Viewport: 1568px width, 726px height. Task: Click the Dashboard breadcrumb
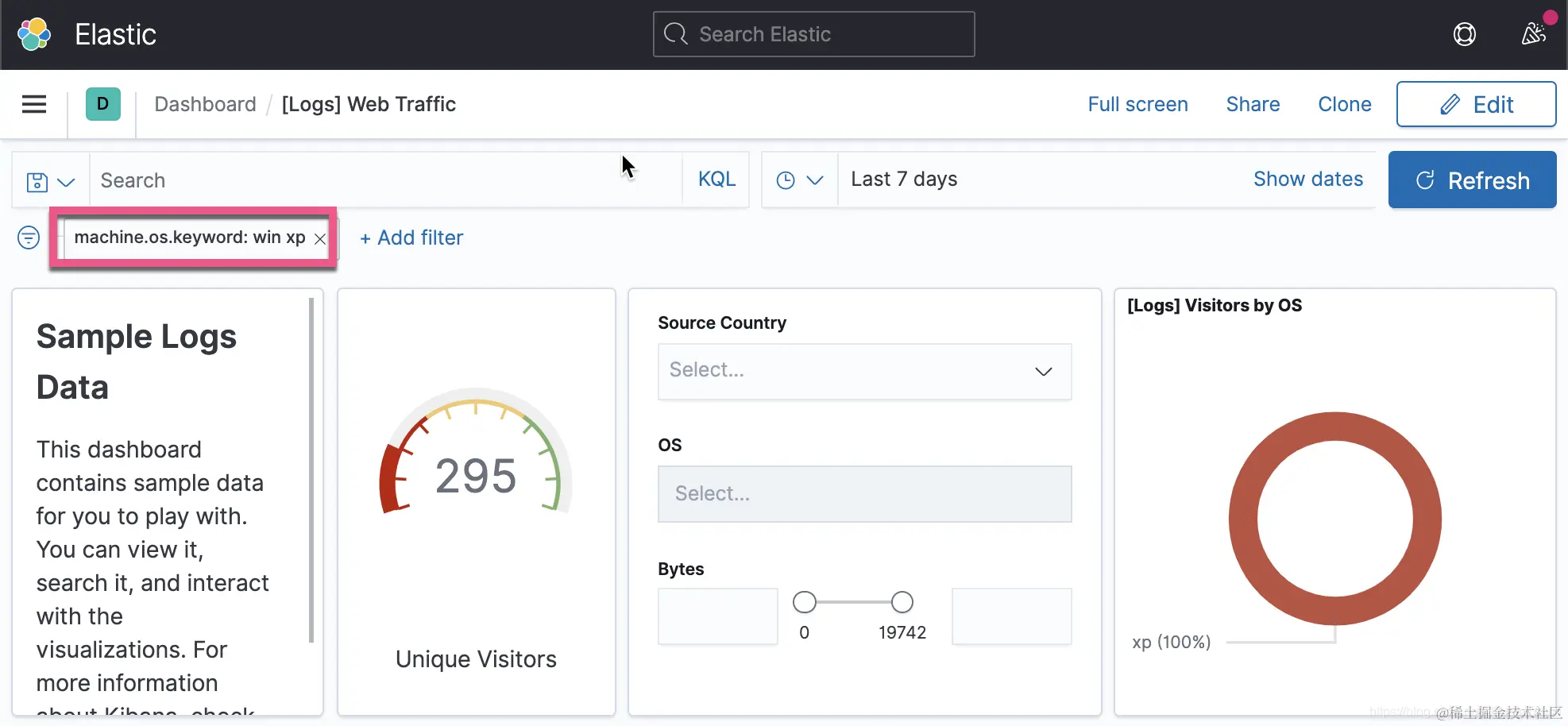click(x=205, y=104)
